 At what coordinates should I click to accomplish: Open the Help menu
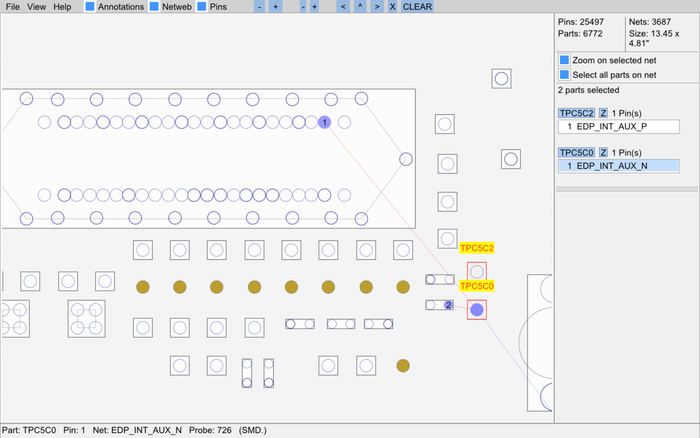62,7
